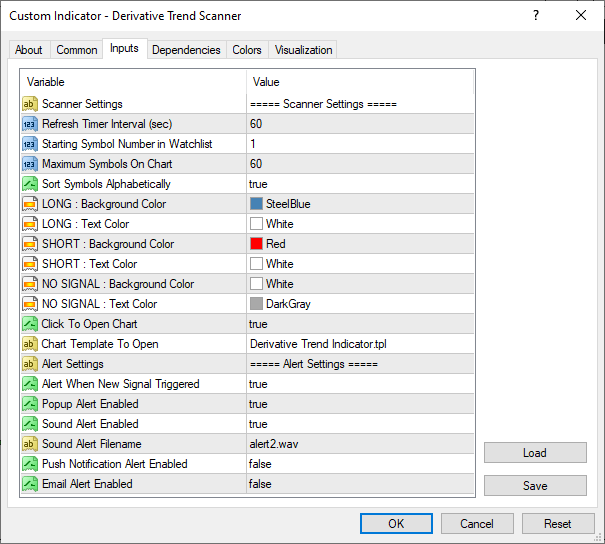The height and width of the screenshot is (544, 605).
Task: Toggle Alert When New Signal Triggered value
Action: pos(360,384)
